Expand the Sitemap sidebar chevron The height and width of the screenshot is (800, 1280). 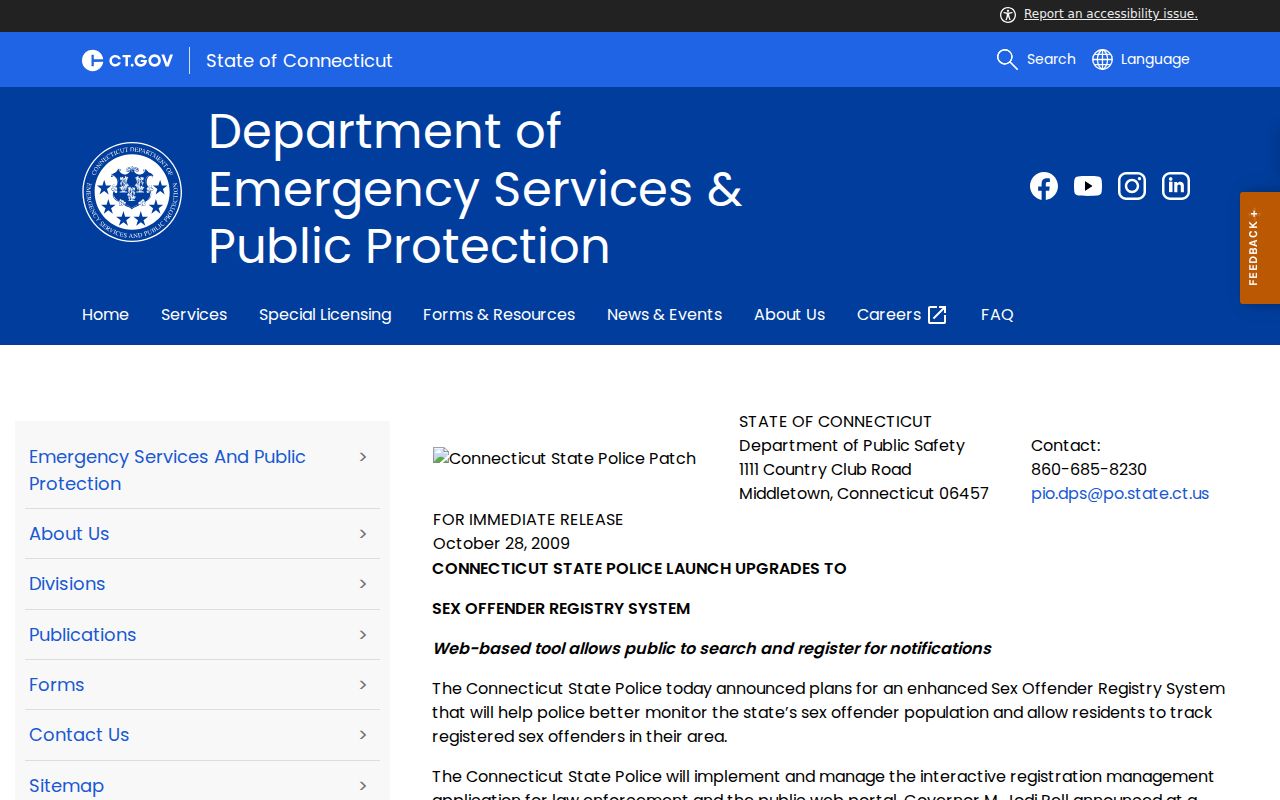point(363,786)
